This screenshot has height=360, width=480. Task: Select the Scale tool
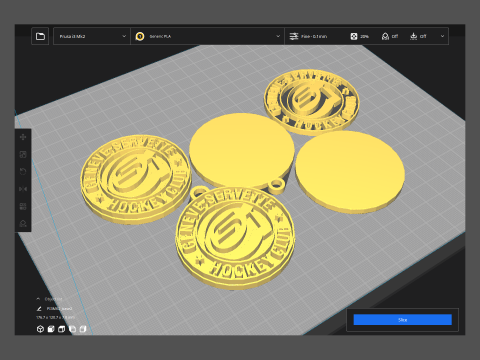point(23,154)
